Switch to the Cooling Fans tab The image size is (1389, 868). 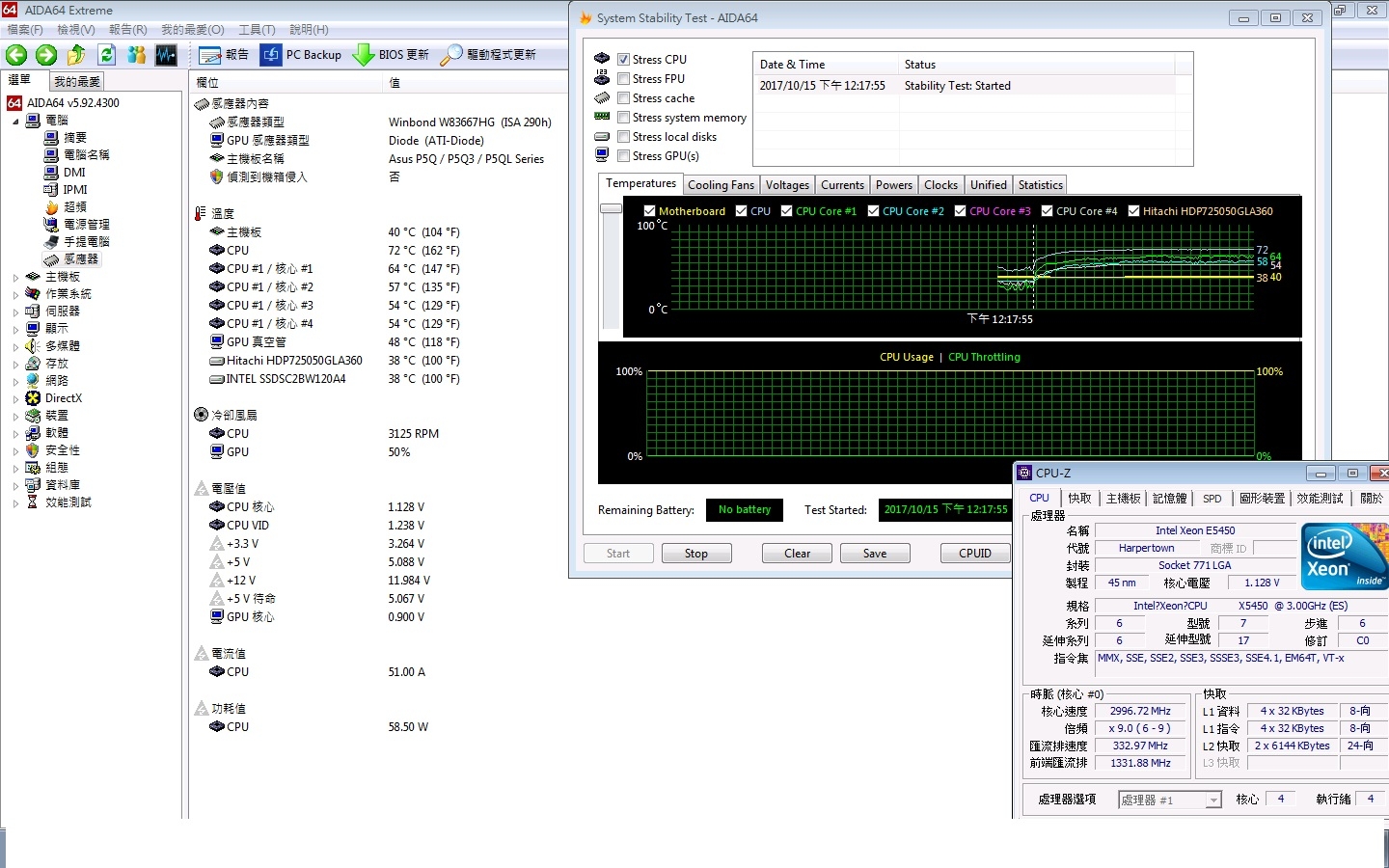point(721,185)
